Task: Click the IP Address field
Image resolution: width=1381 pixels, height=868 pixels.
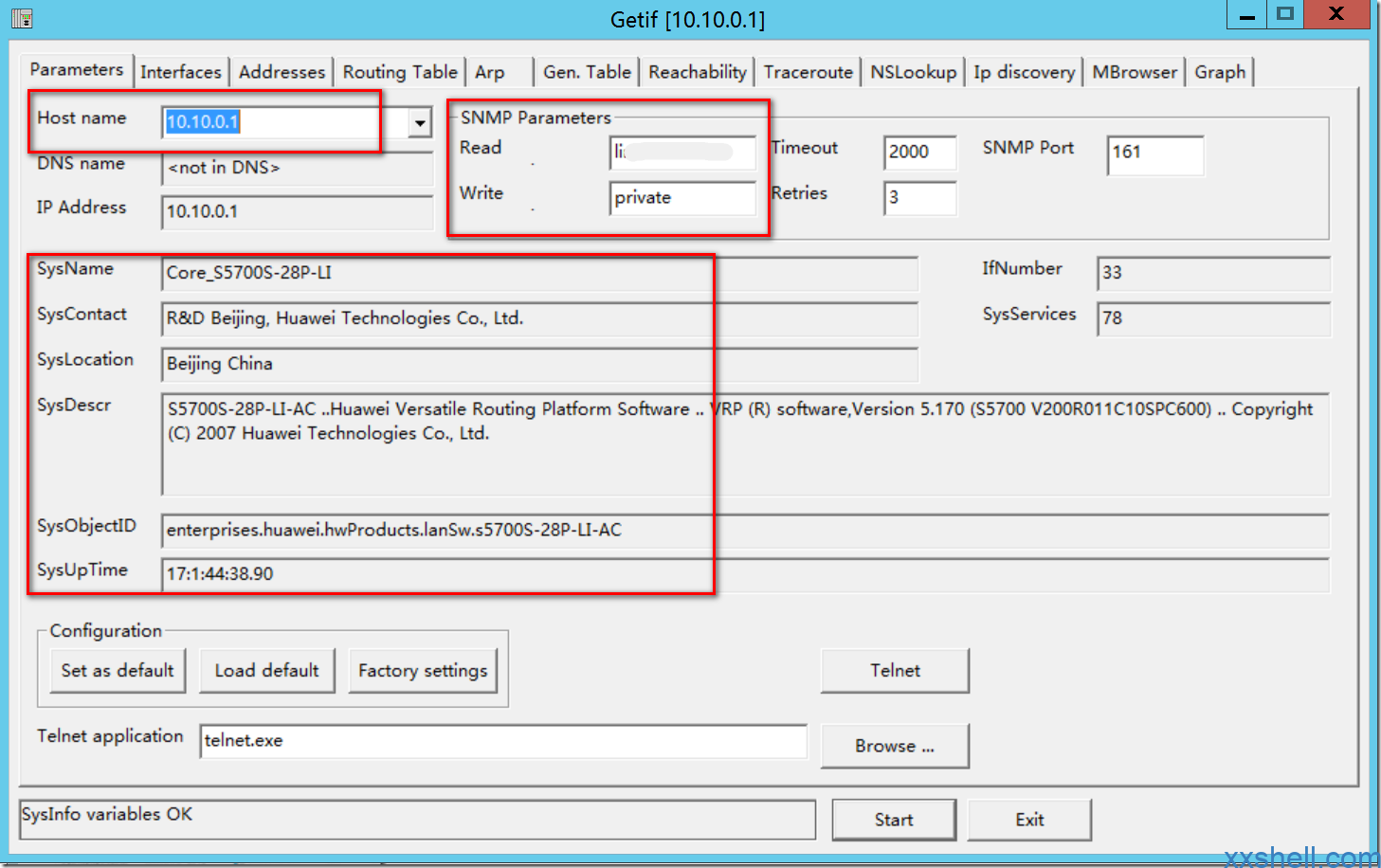Action: [x=298, y=211]
